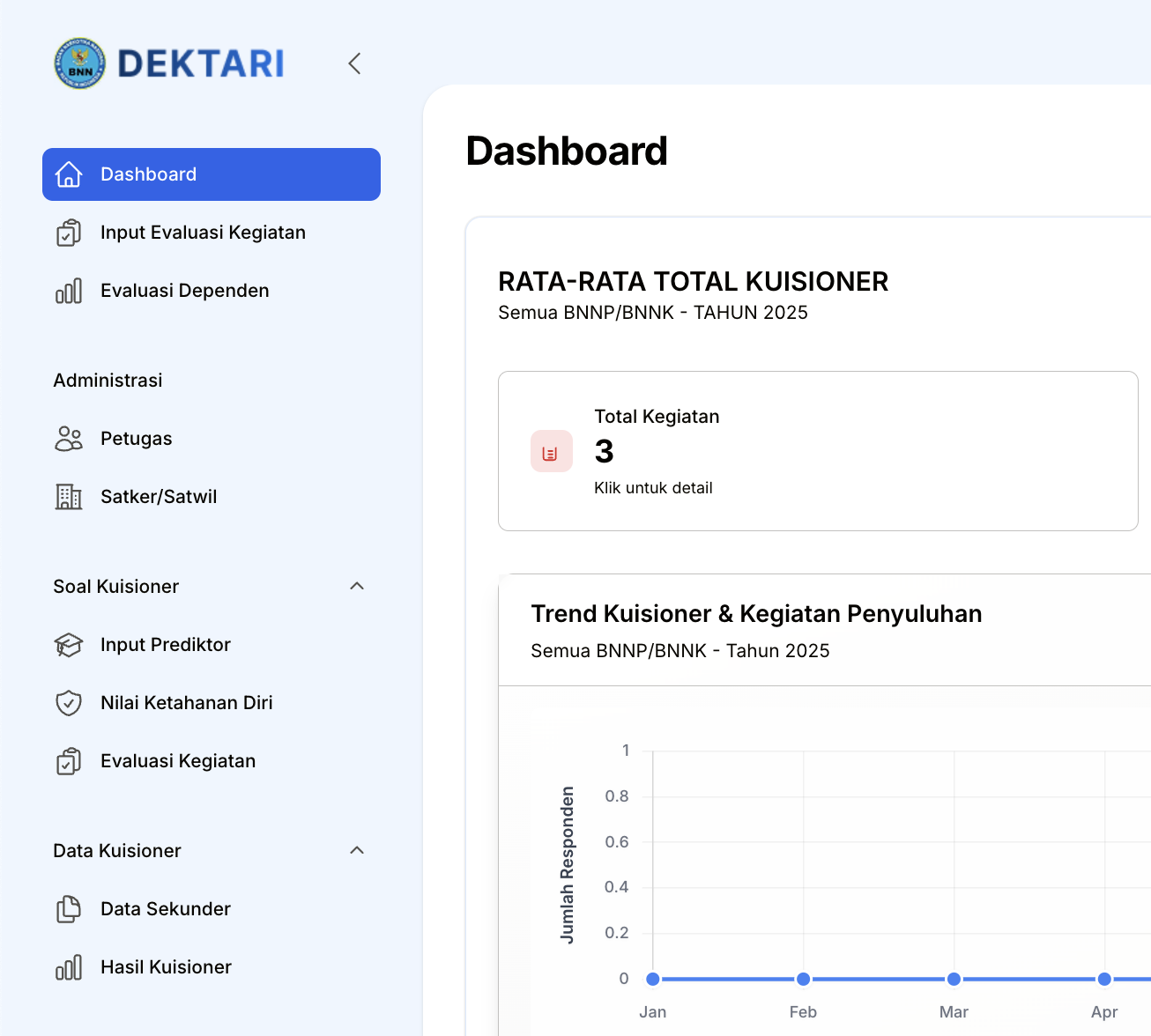The image size is (1151, 1036).
Task: Select the Jan data point on the trend line
Action: (652, 979)
